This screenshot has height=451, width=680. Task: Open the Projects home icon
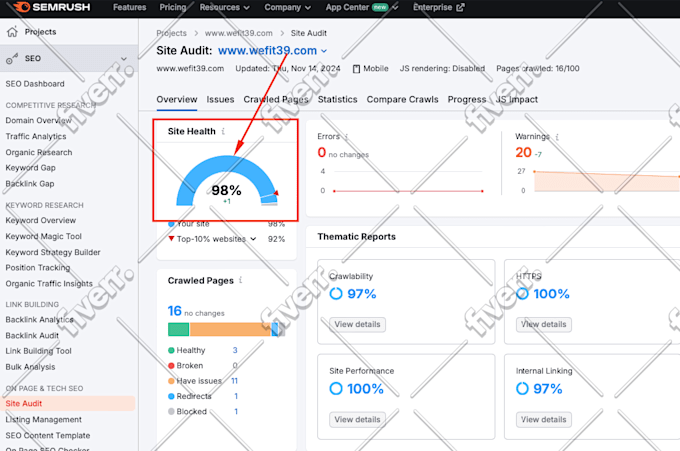[x=12, y=32]
